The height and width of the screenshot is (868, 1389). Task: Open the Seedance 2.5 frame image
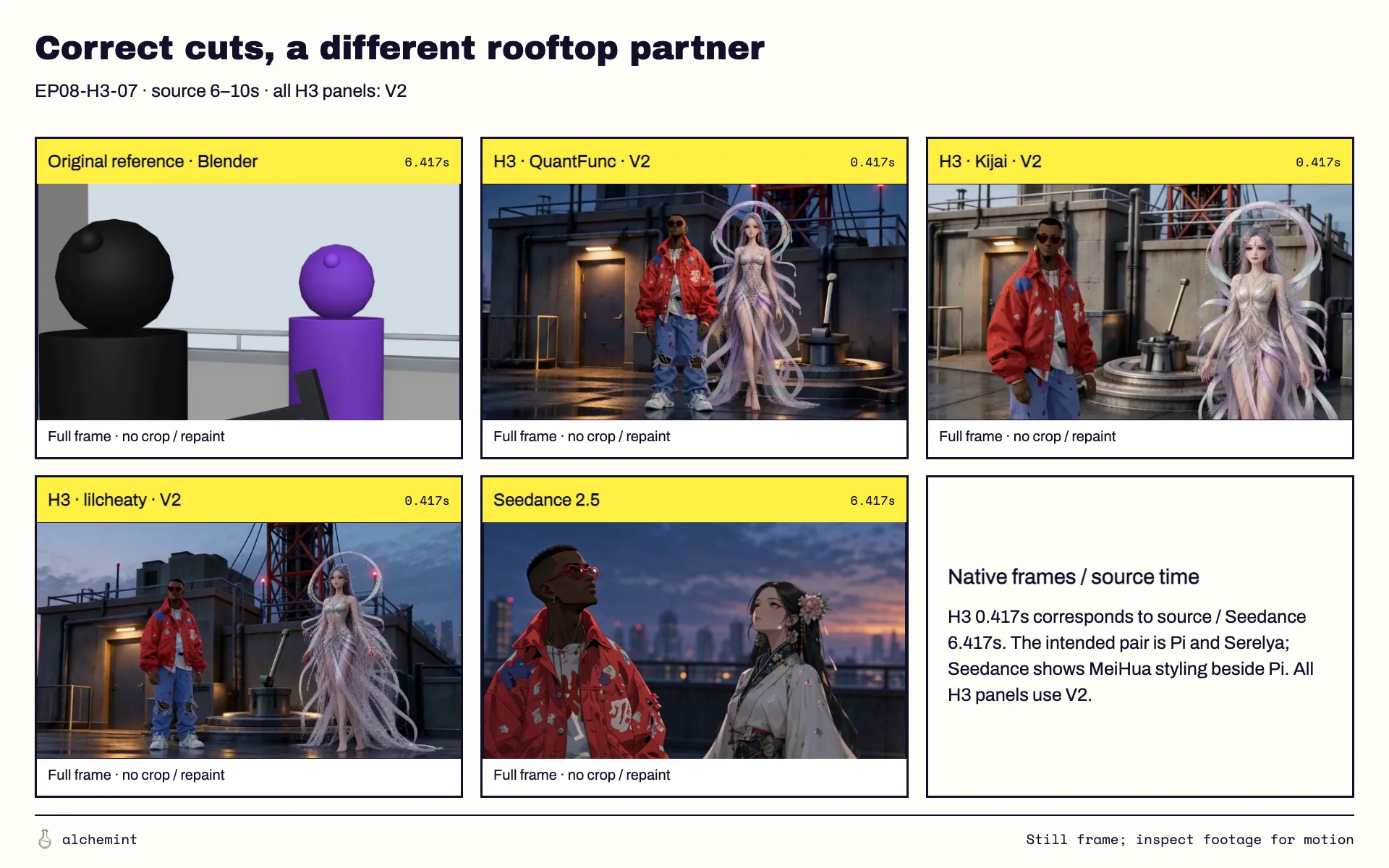pyautogui.click(x=694, y=640)
